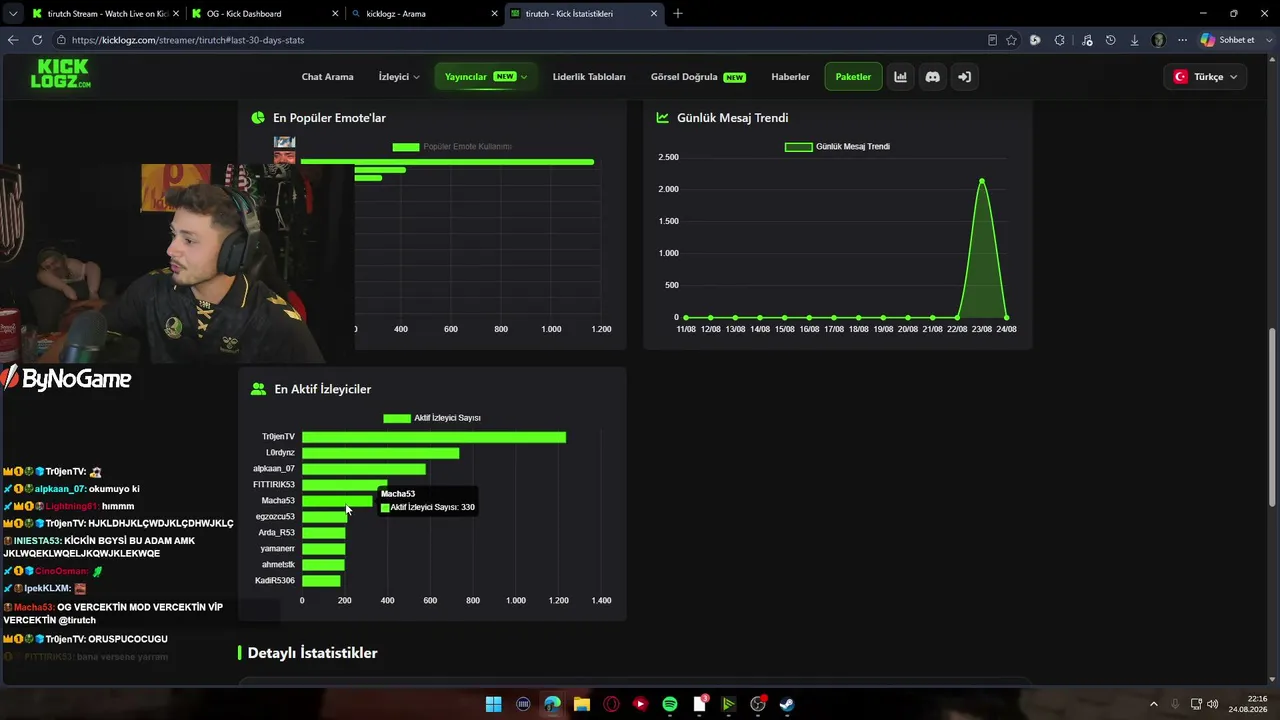Switch to 'OG - Kick Dashboard' tab
The image size is (1280, 720).
(x=264, y=14)
